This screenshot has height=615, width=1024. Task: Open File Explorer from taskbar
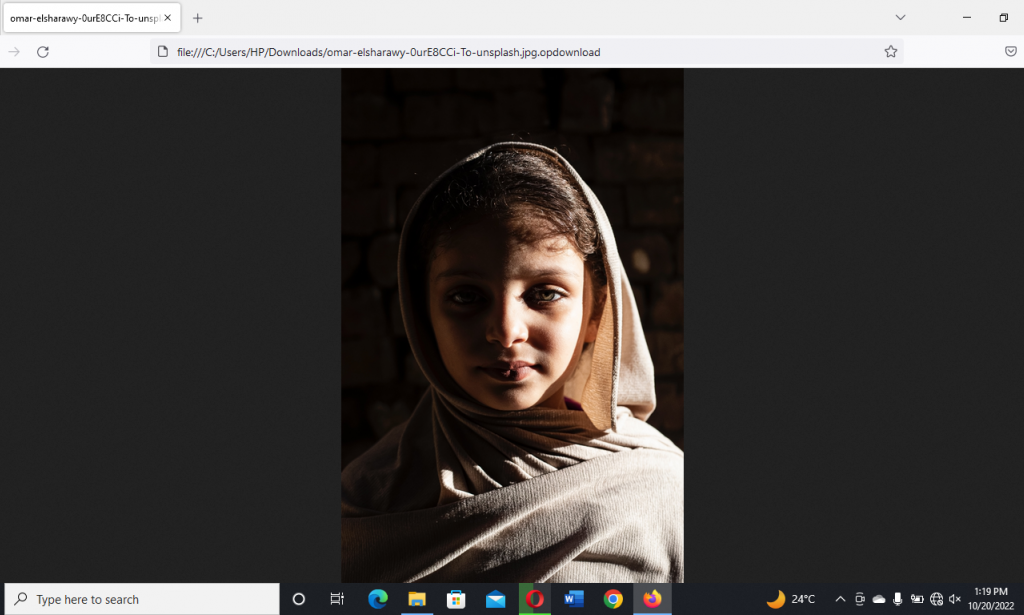417,599
